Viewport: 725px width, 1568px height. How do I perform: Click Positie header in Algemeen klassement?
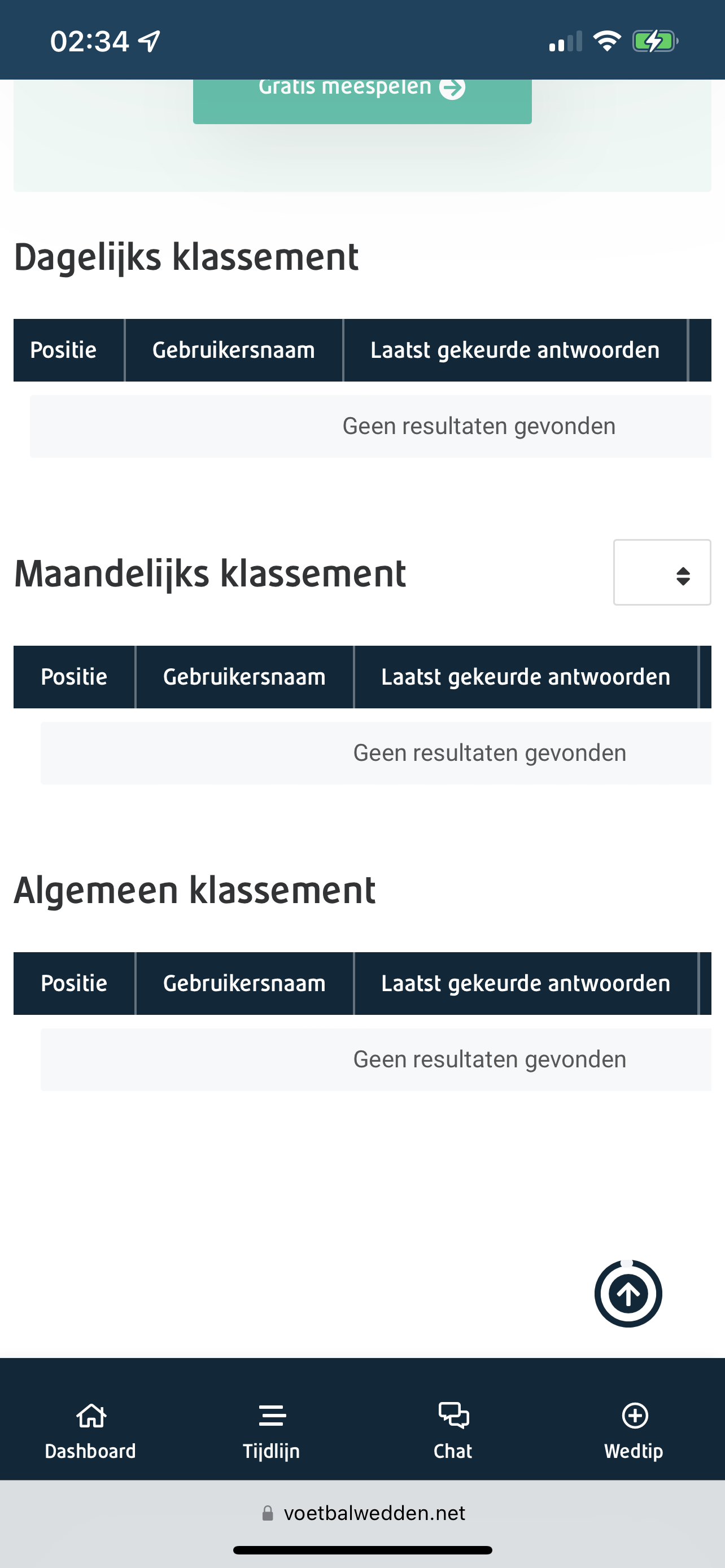(75, 983)
